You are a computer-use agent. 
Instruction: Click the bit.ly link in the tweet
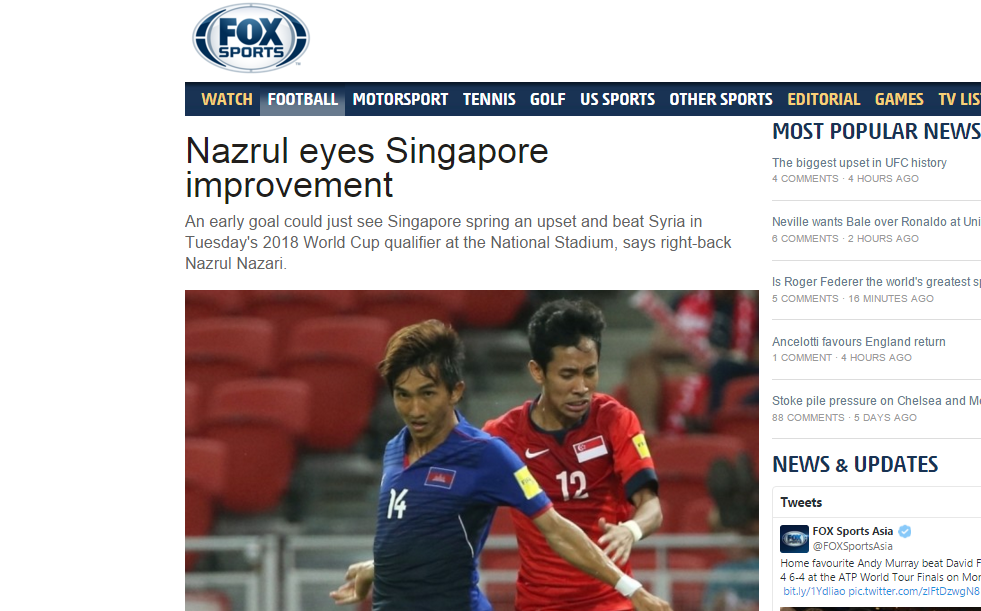pyautogui.click(x=813, y=591)
